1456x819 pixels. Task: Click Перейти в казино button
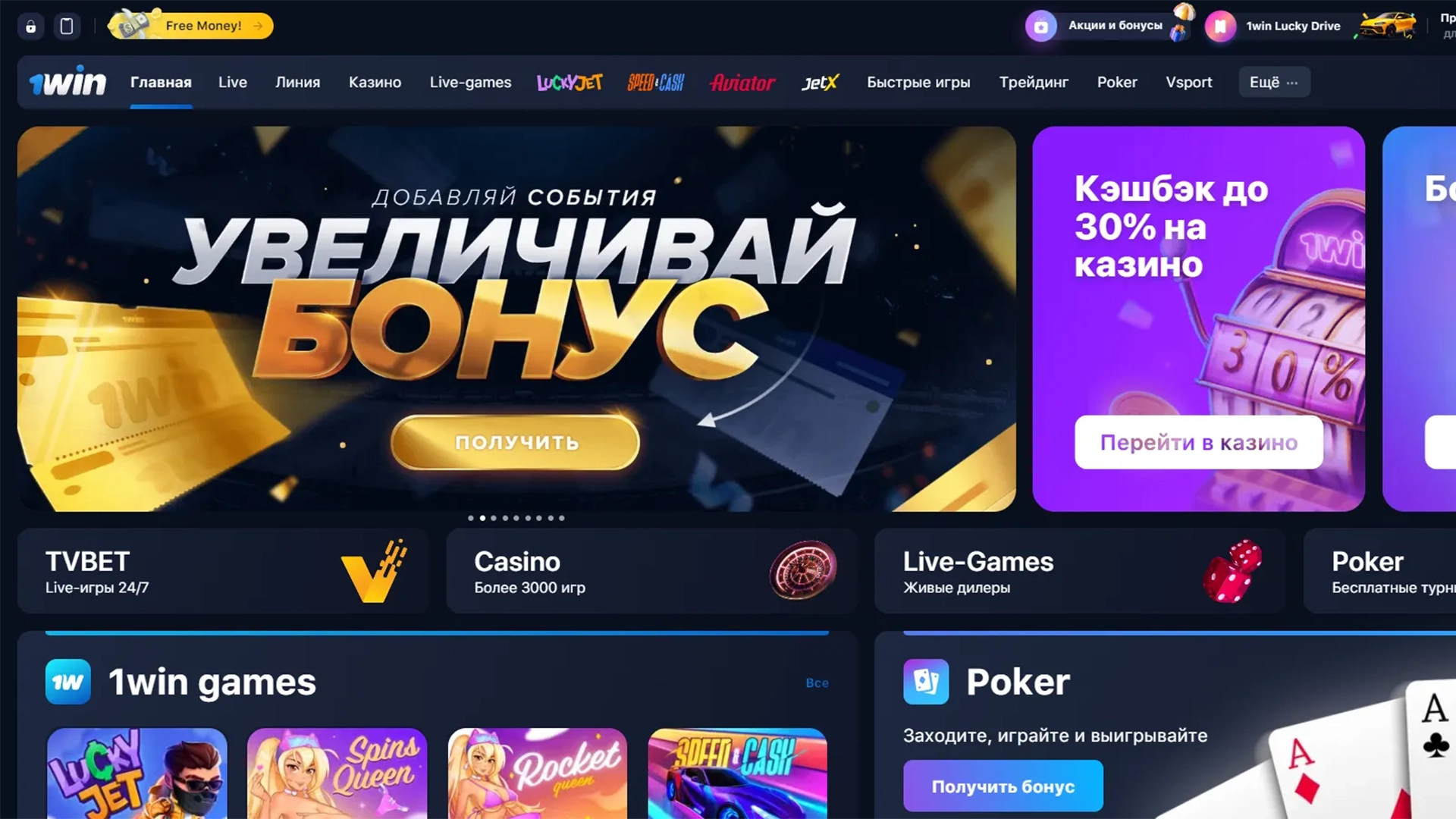tap(1198, 442)
